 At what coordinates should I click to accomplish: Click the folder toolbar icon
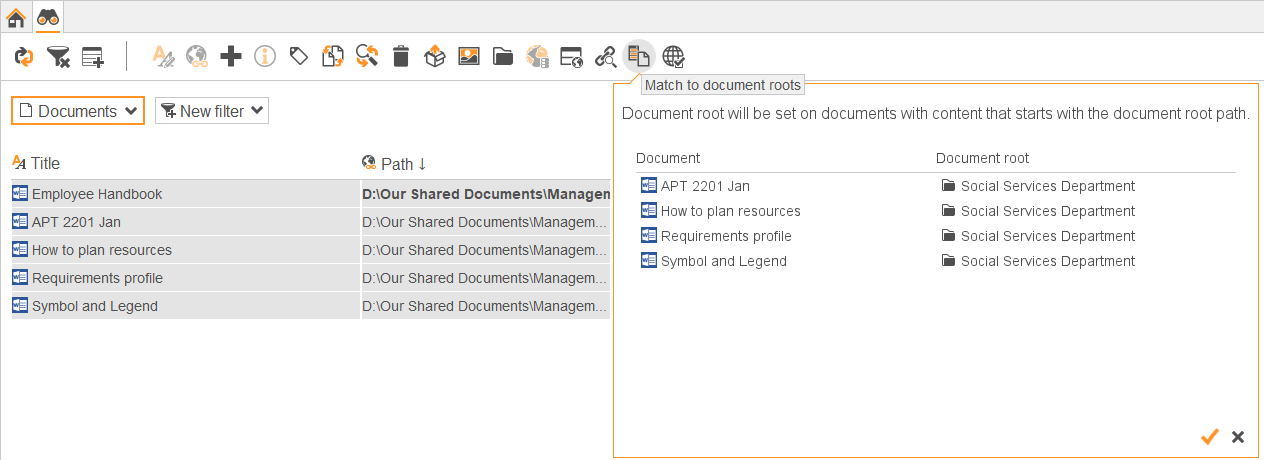pyautogui.click(x=503, y=56)
